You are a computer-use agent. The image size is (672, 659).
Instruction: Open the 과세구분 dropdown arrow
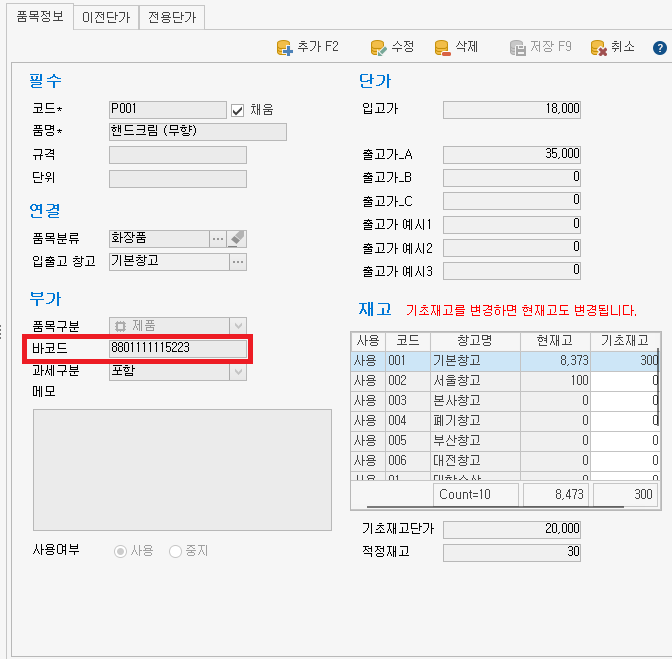tap(237, 371)
